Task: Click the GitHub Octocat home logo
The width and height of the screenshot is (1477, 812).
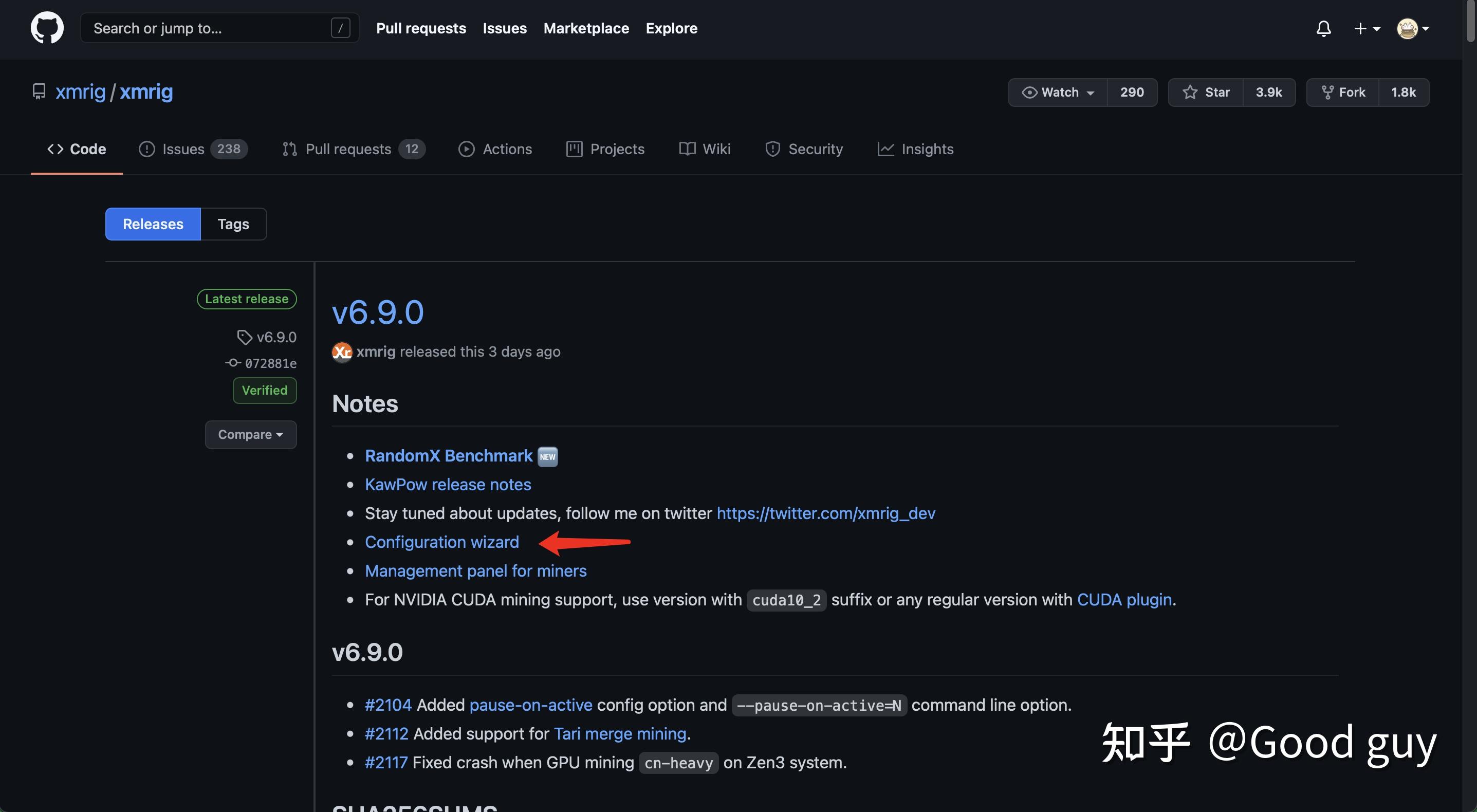Action: coord(47,28)
